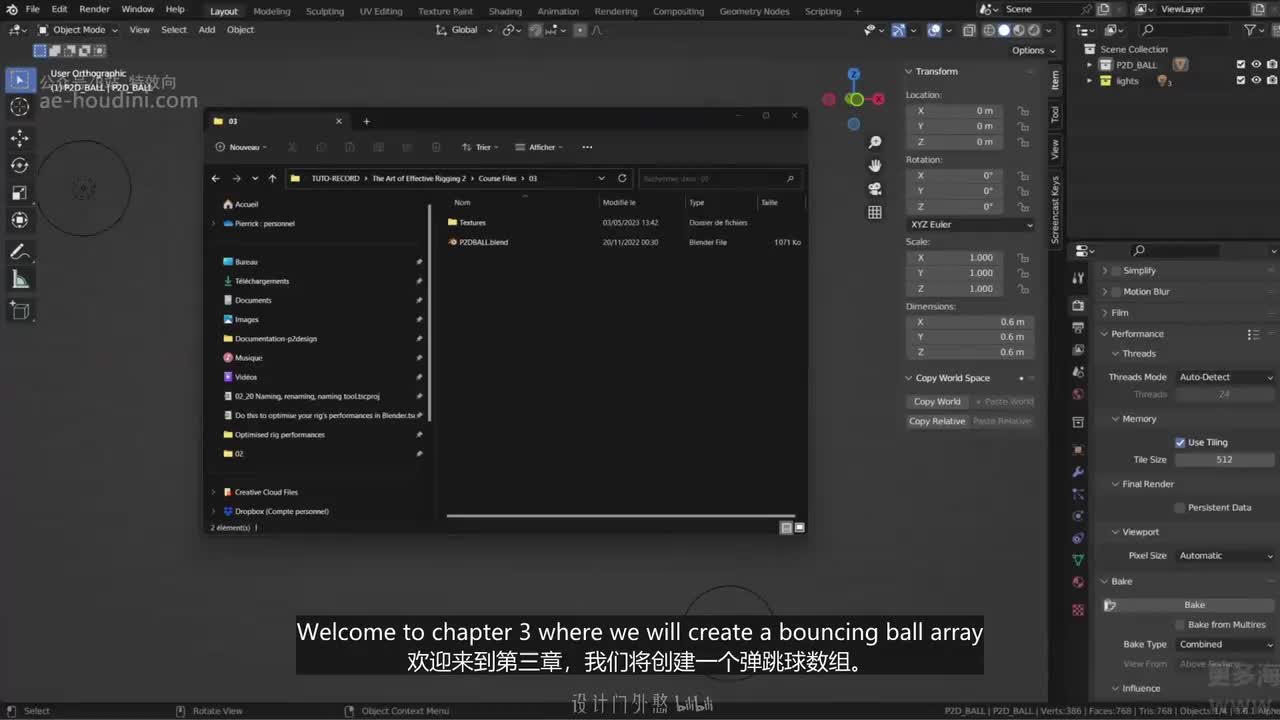
Task: Switch to the Shading workspace tab
Action: pyautogui.click(x=505, y=11)
